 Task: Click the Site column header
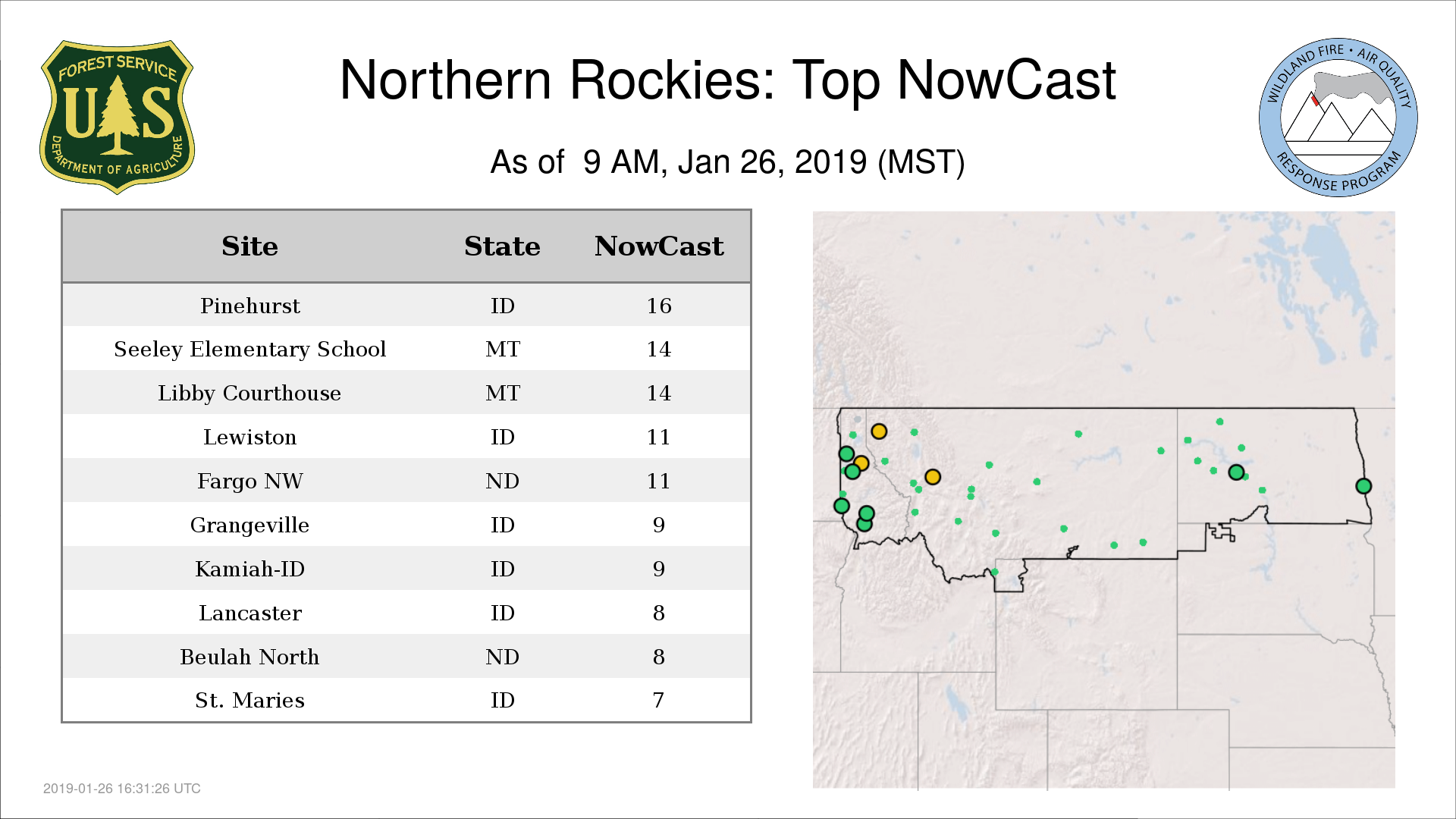[x=249, y=246]
